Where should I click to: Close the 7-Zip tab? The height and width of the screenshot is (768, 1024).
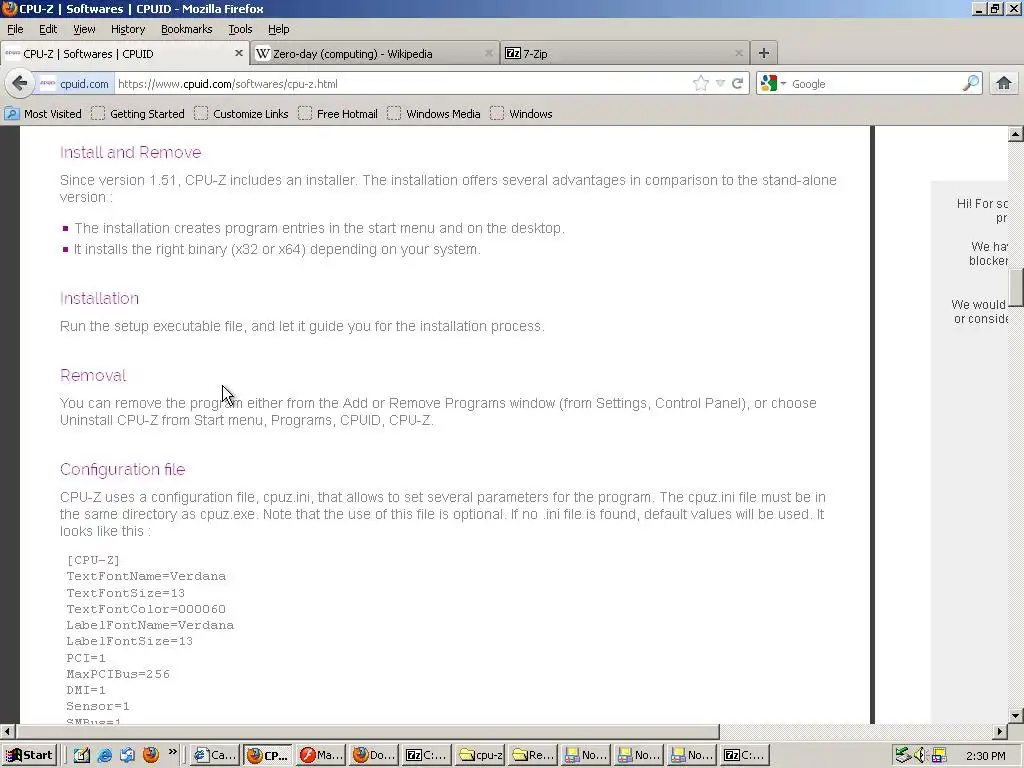coord(739,53)
